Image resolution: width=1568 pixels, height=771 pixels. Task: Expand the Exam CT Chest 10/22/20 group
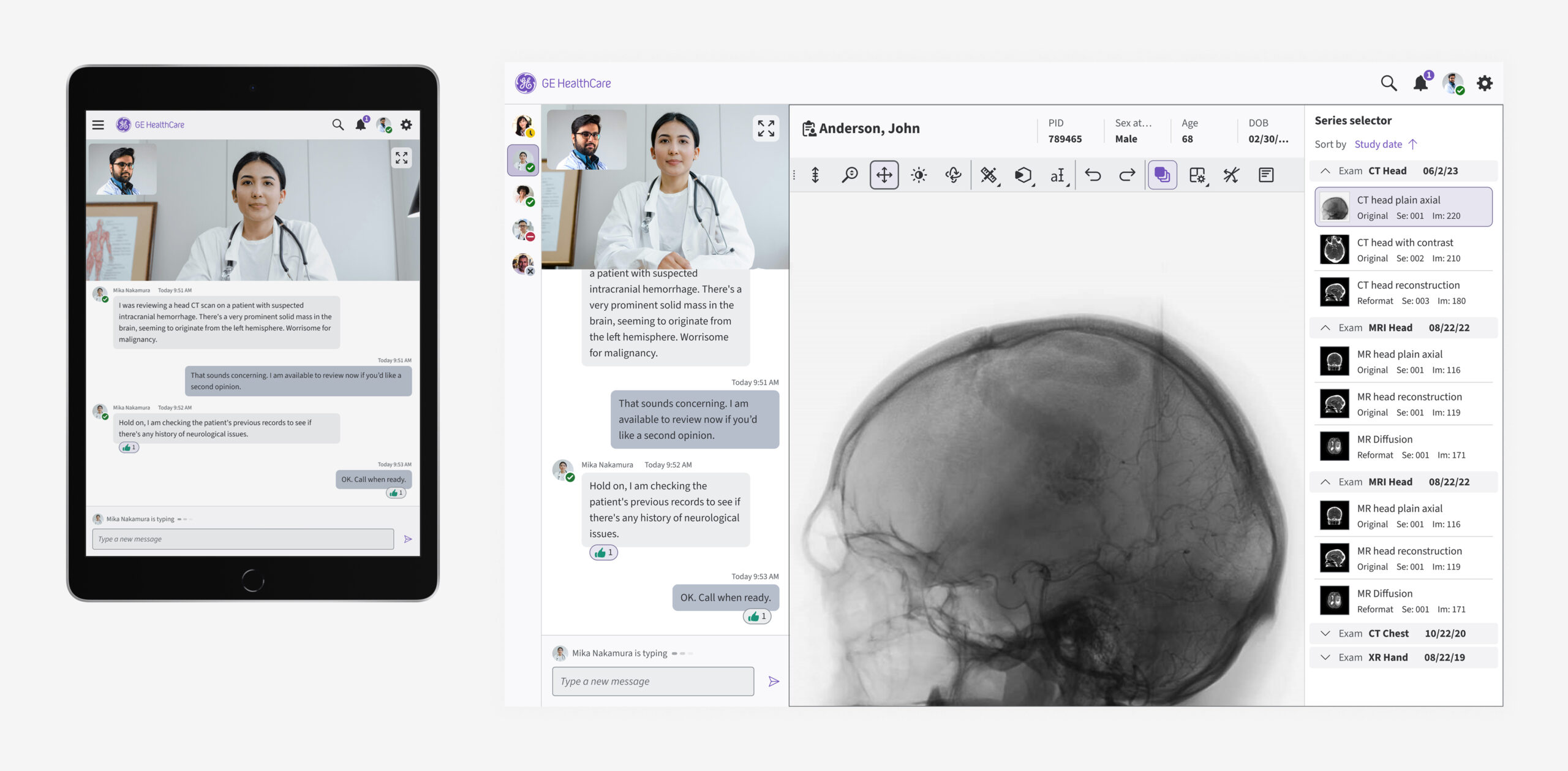point(1325,633)
